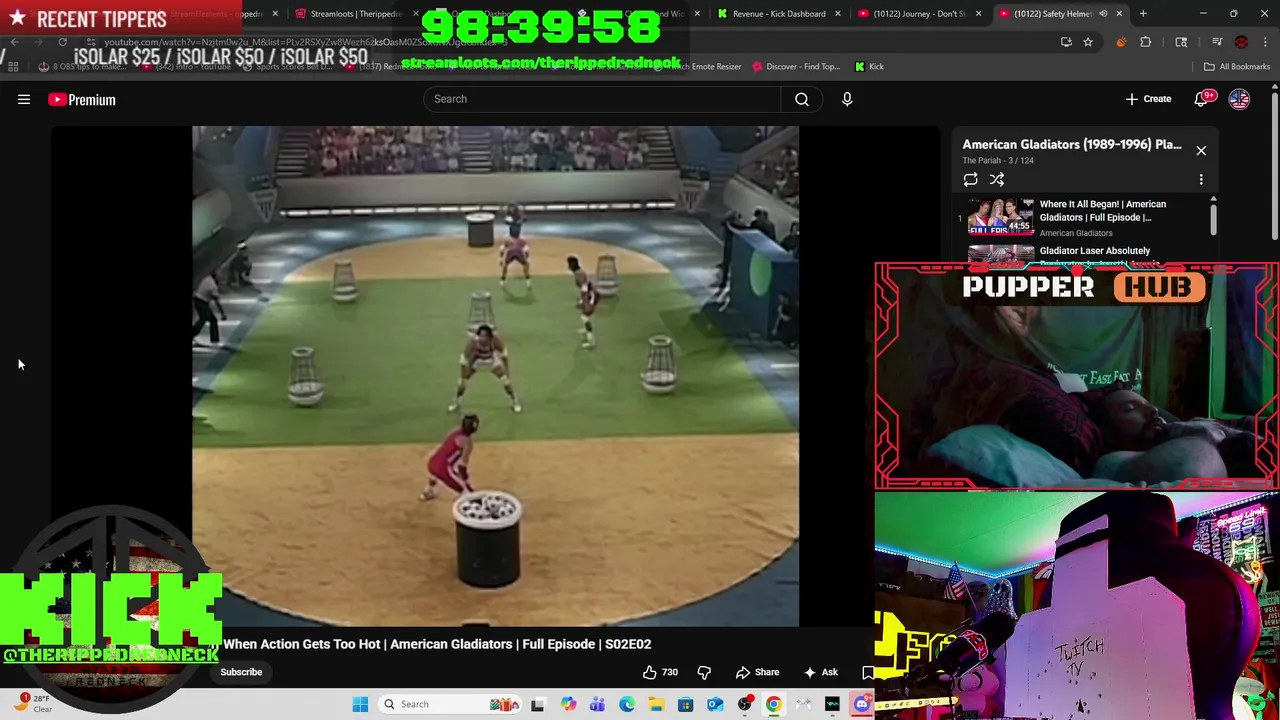Close the American Gladiators playlist panel
This screenshot has height=720, width=1280.
point(1201,150)
